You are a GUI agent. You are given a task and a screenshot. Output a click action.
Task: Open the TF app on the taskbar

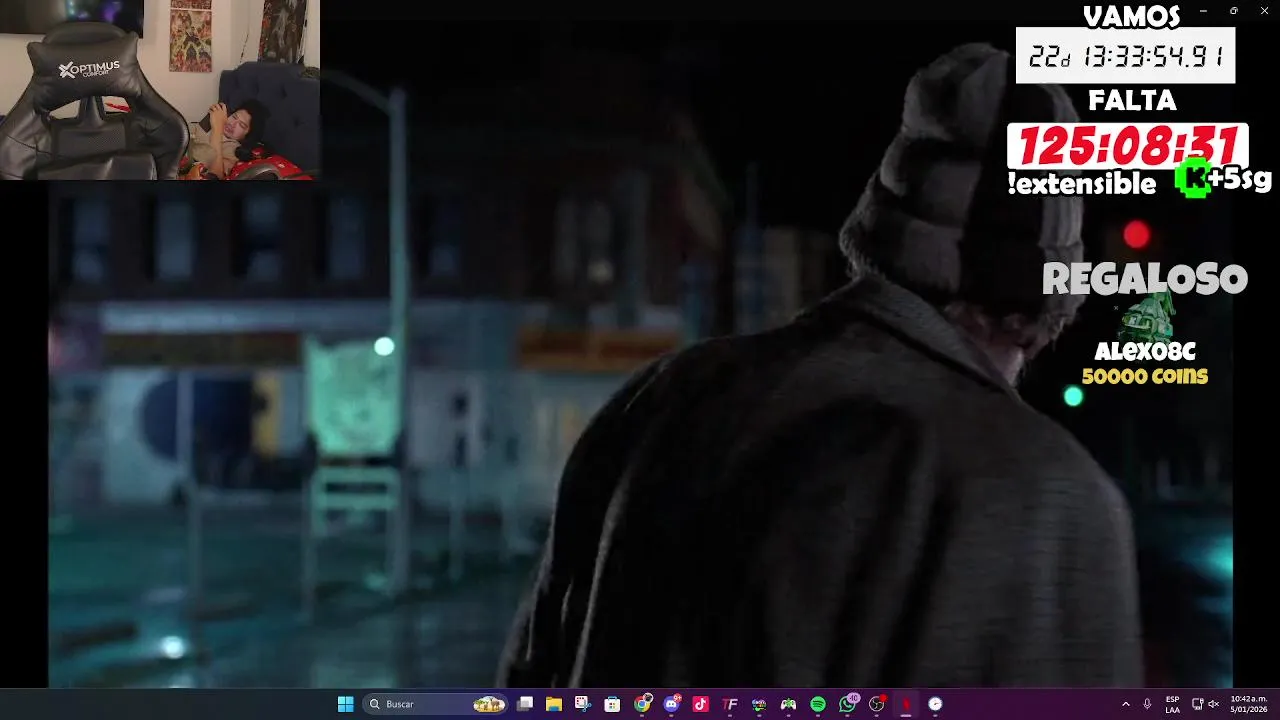pos(730,704)
